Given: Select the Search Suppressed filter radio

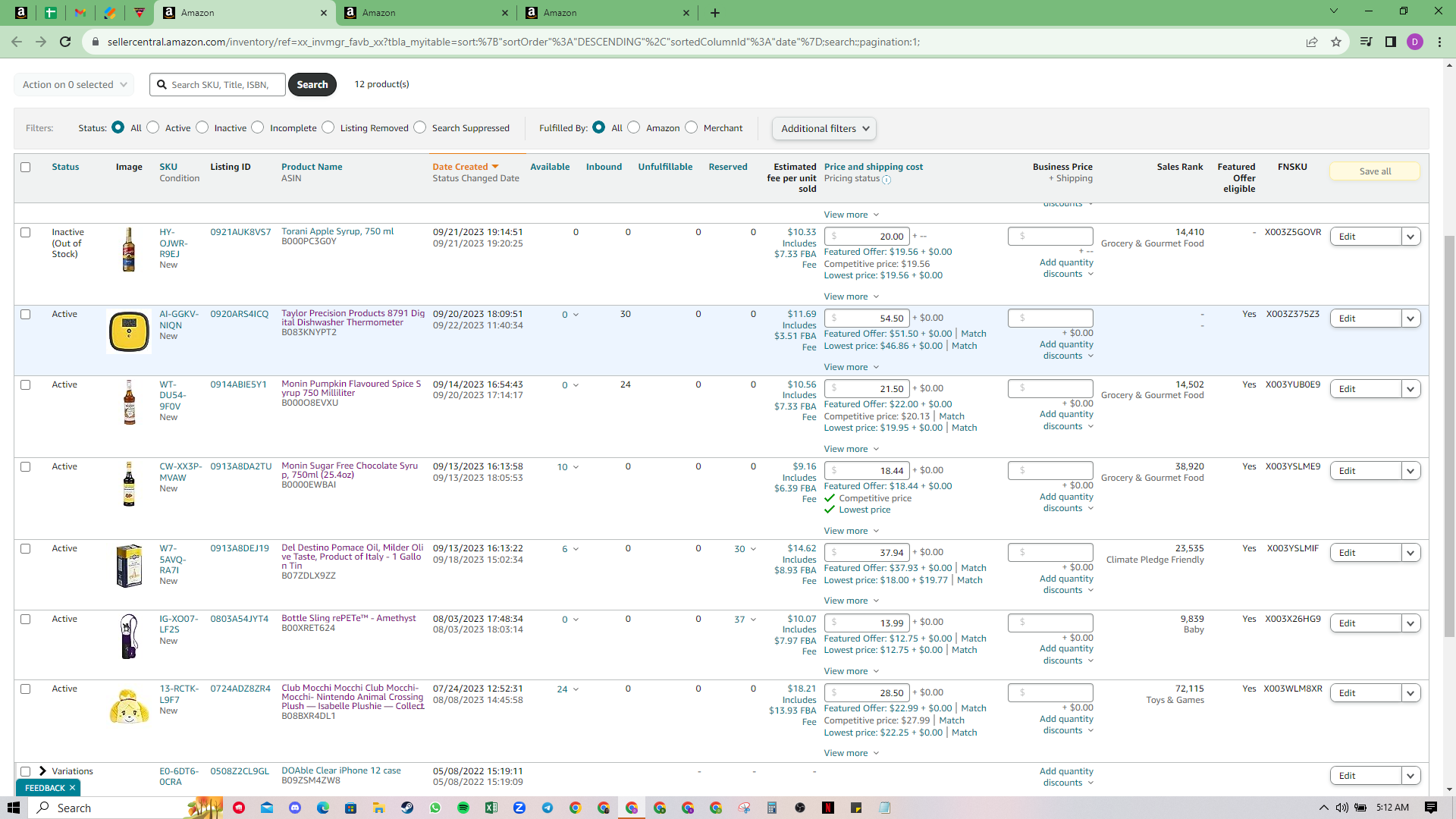Looking at the screenshot, I should click(420, 127).
